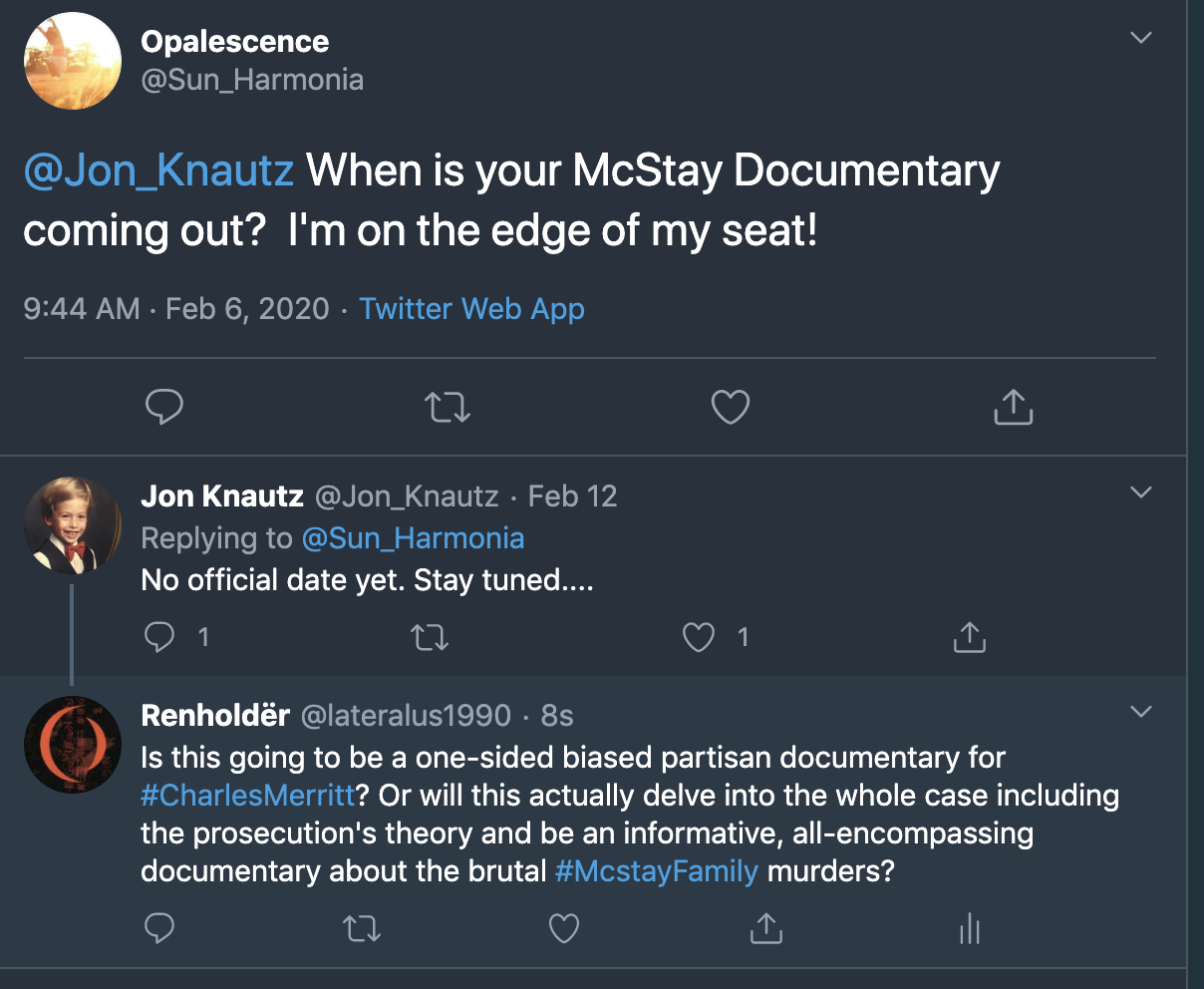
Task: Open the #McstayFamily hashtag link
Action: (656, 871)
